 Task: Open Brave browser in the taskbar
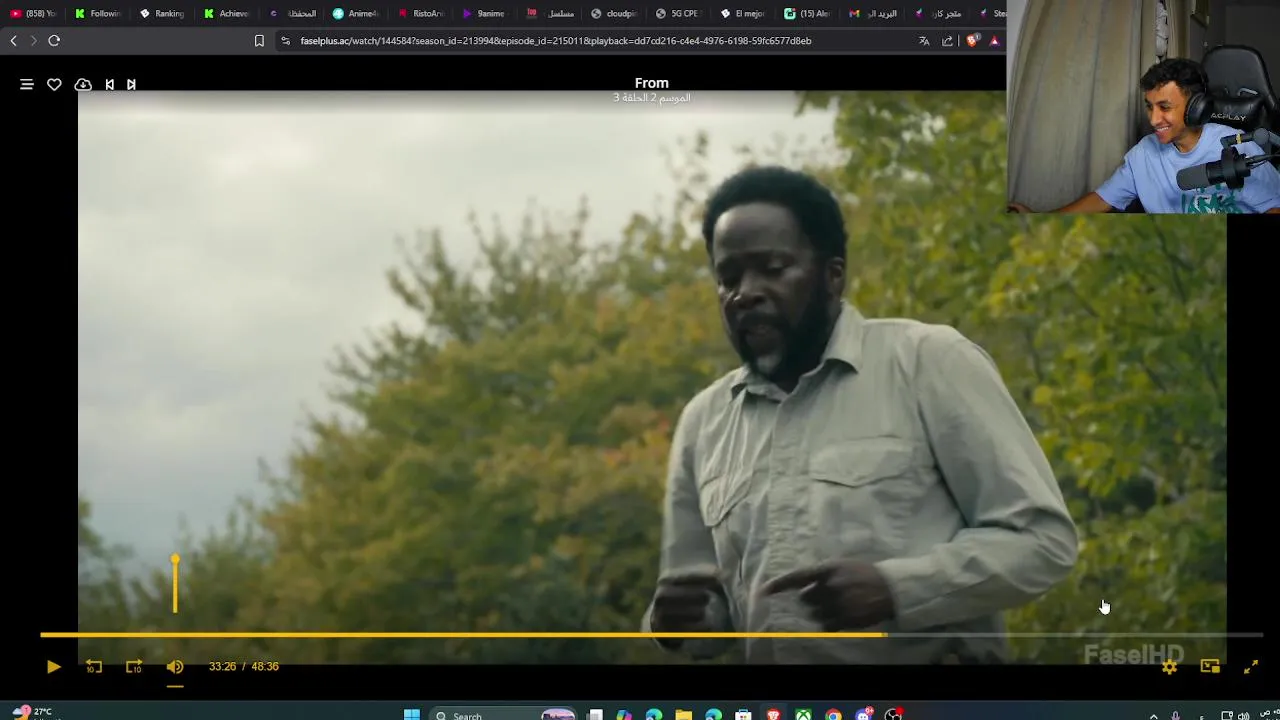tap(773, 714)
